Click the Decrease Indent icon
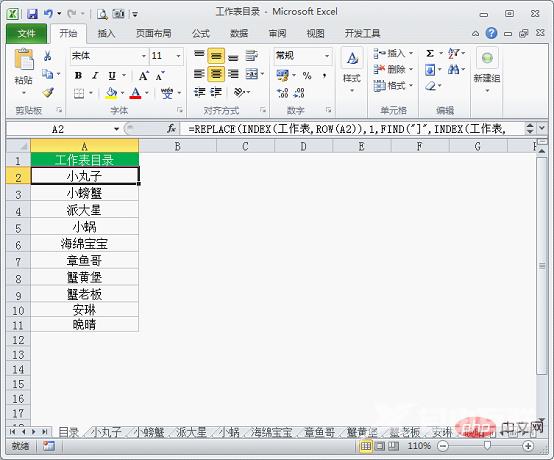The width and height of the screenshot is (554, 460). click(199, 92)
